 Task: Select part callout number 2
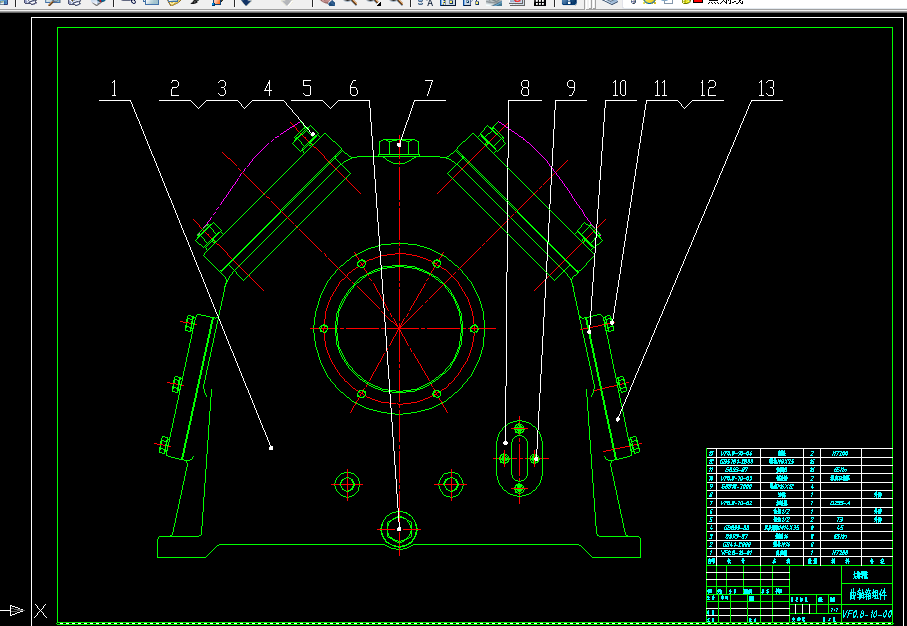point(175,89)
